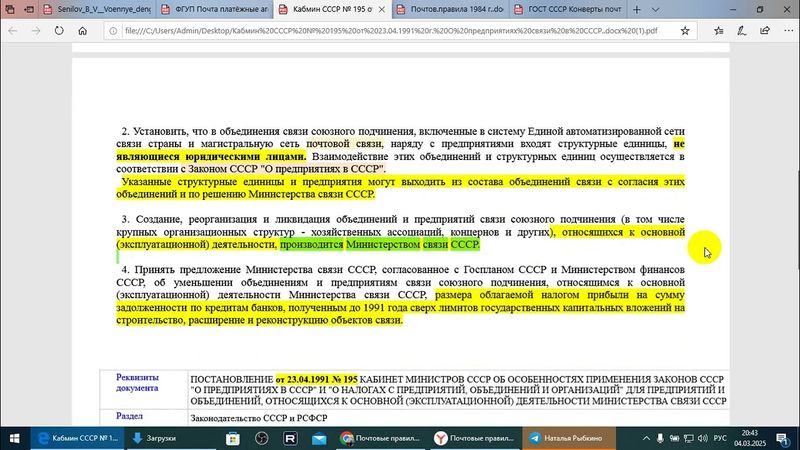Set these tabs aside

pos(29,9)
